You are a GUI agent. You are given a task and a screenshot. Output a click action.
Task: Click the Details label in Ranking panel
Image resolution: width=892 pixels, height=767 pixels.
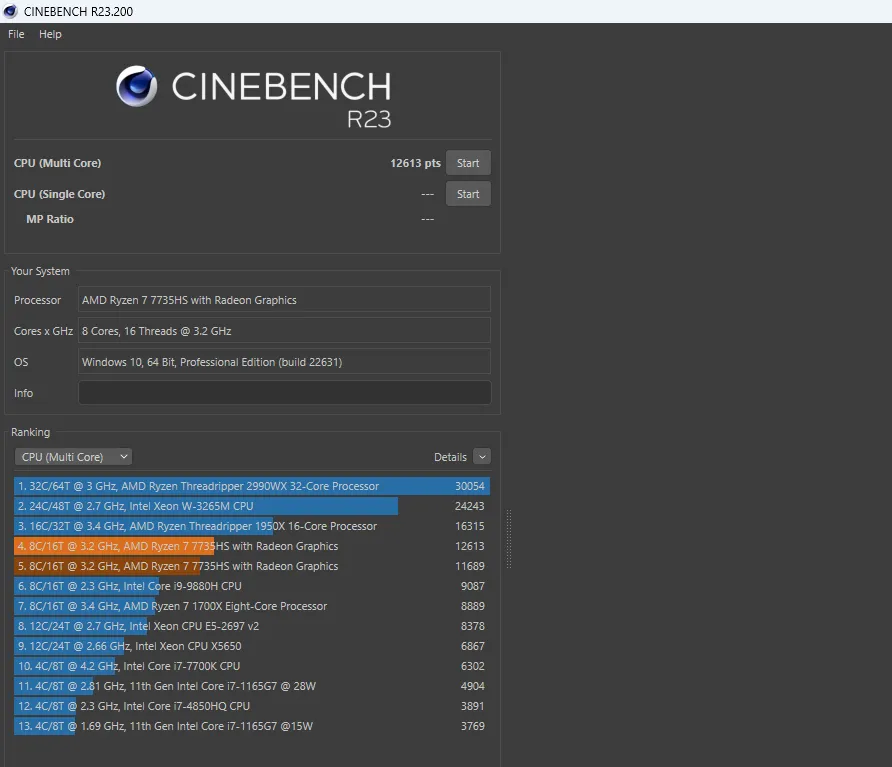450,457
